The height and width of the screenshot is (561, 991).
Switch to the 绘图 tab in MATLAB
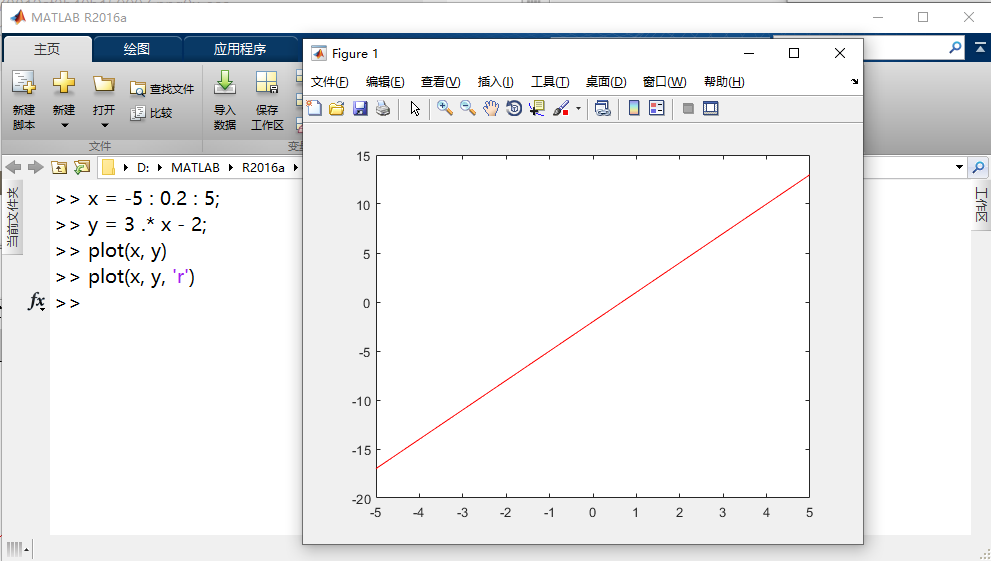pyautogui.click(x=137, y=49)
